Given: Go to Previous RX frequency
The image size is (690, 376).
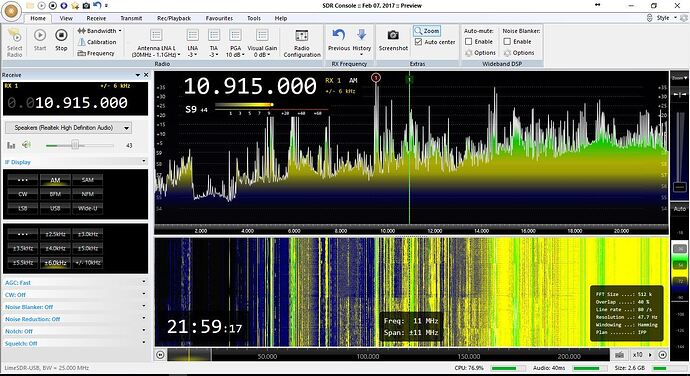Looking at the screenshot, I should (338, 35).
